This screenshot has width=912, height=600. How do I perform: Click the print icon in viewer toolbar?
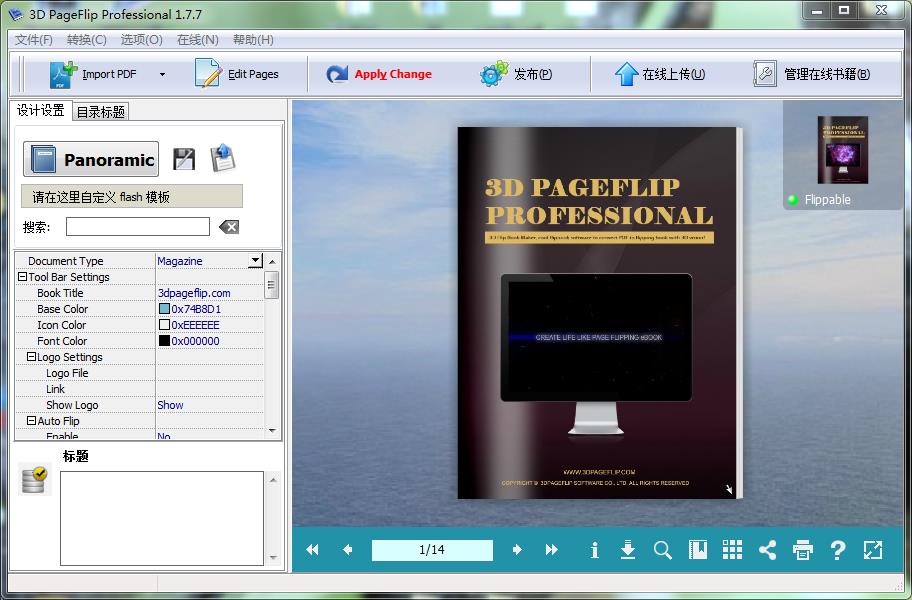[803, 549]
